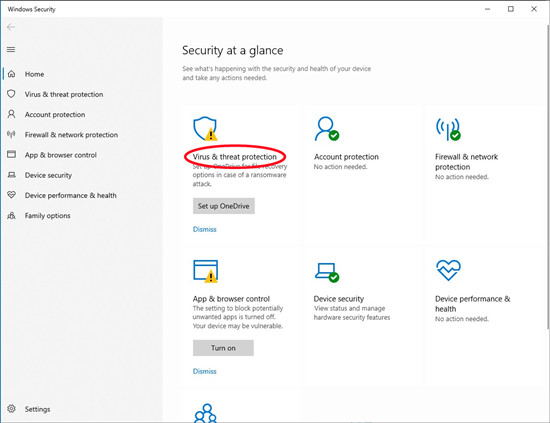Select App & browser control in sidebar
Screen dimensions: 550x423
point(60,155)
